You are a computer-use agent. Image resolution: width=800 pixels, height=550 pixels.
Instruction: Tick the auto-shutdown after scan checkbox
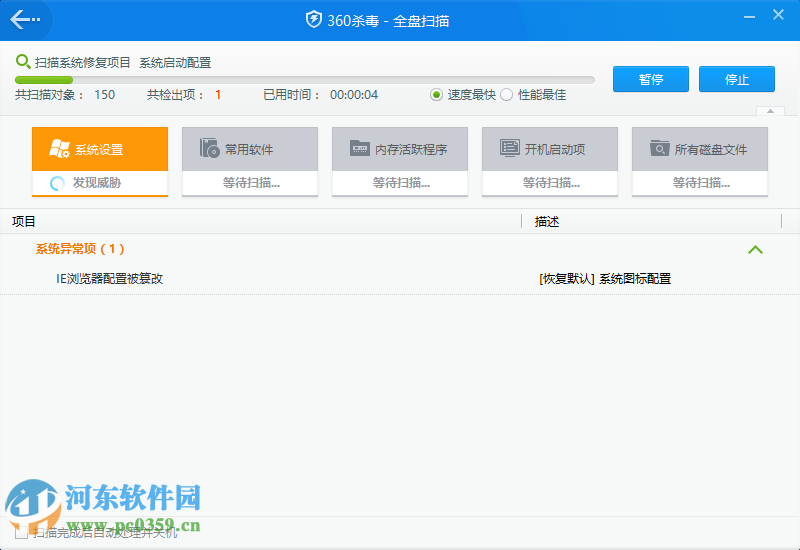(x=21, y=533)
